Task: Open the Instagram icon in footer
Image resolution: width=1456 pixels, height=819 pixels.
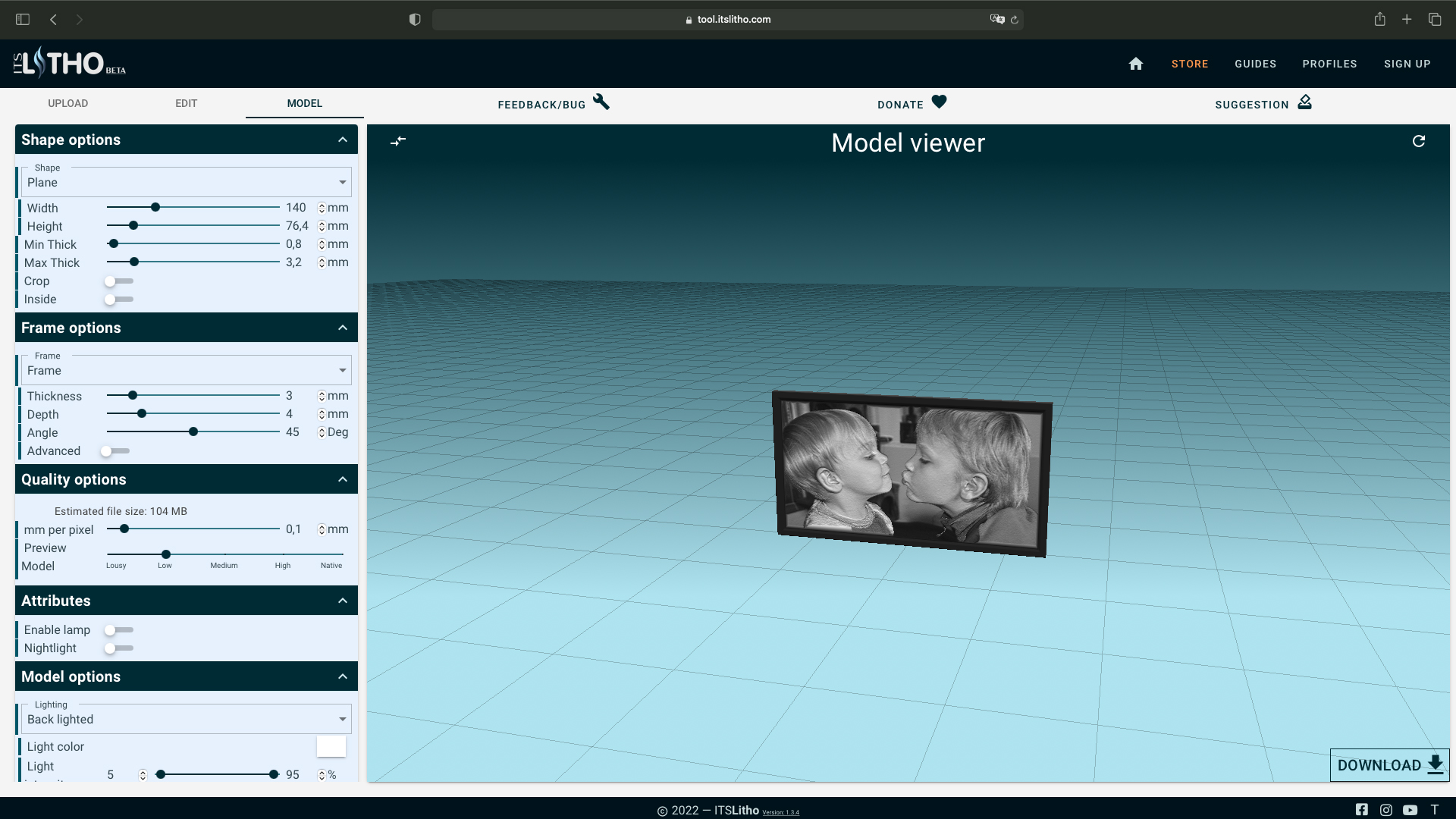Action: 1386,809
